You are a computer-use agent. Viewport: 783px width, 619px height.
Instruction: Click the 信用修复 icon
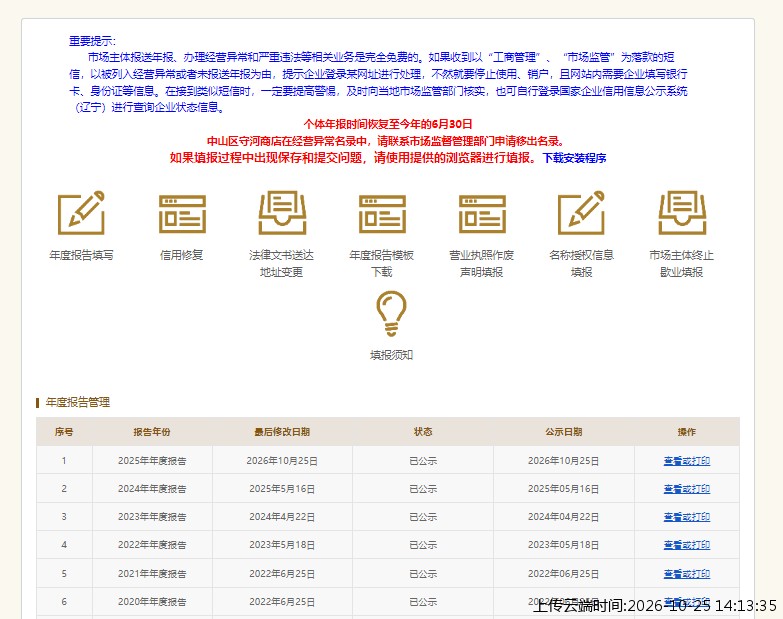pyautogui.click(x=182, y=214)
